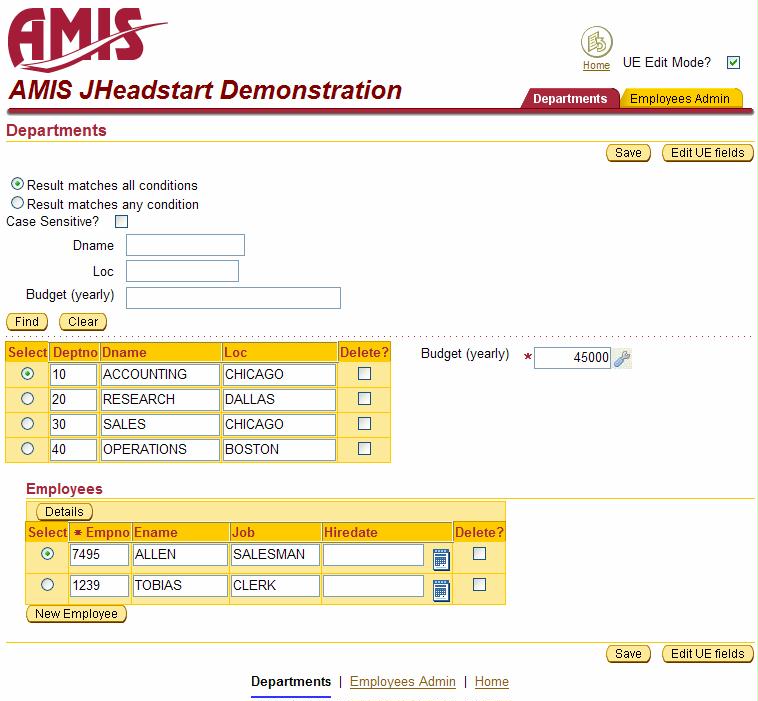Open the Departments tab
The image size is (758, 701).
tap(569, 99)
